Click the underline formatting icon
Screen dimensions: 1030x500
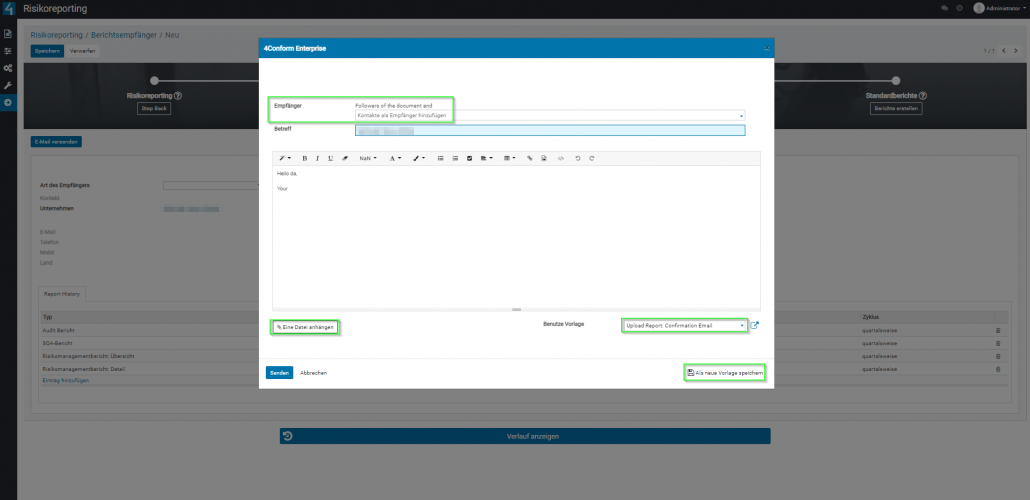point(330,158)
